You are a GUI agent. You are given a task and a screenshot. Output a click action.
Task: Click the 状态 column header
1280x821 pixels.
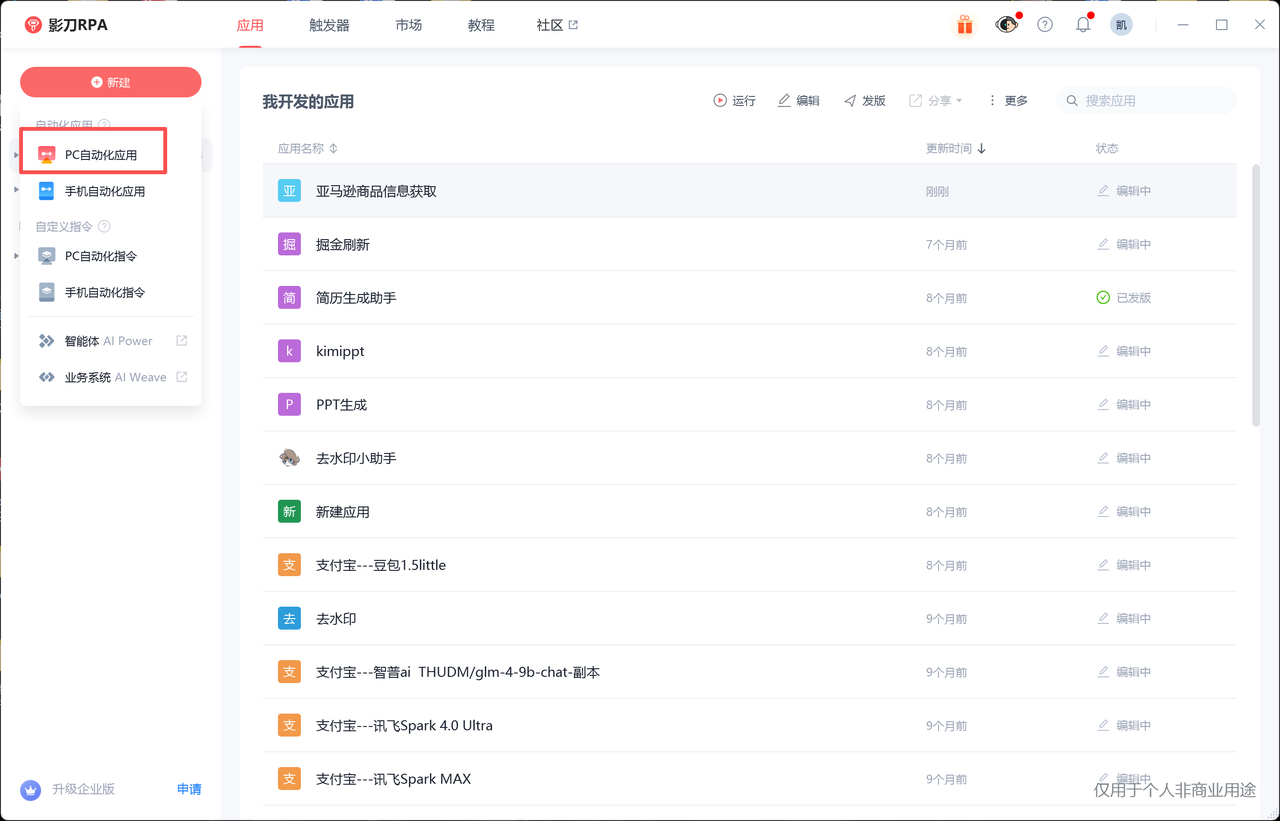point(1107,148)
